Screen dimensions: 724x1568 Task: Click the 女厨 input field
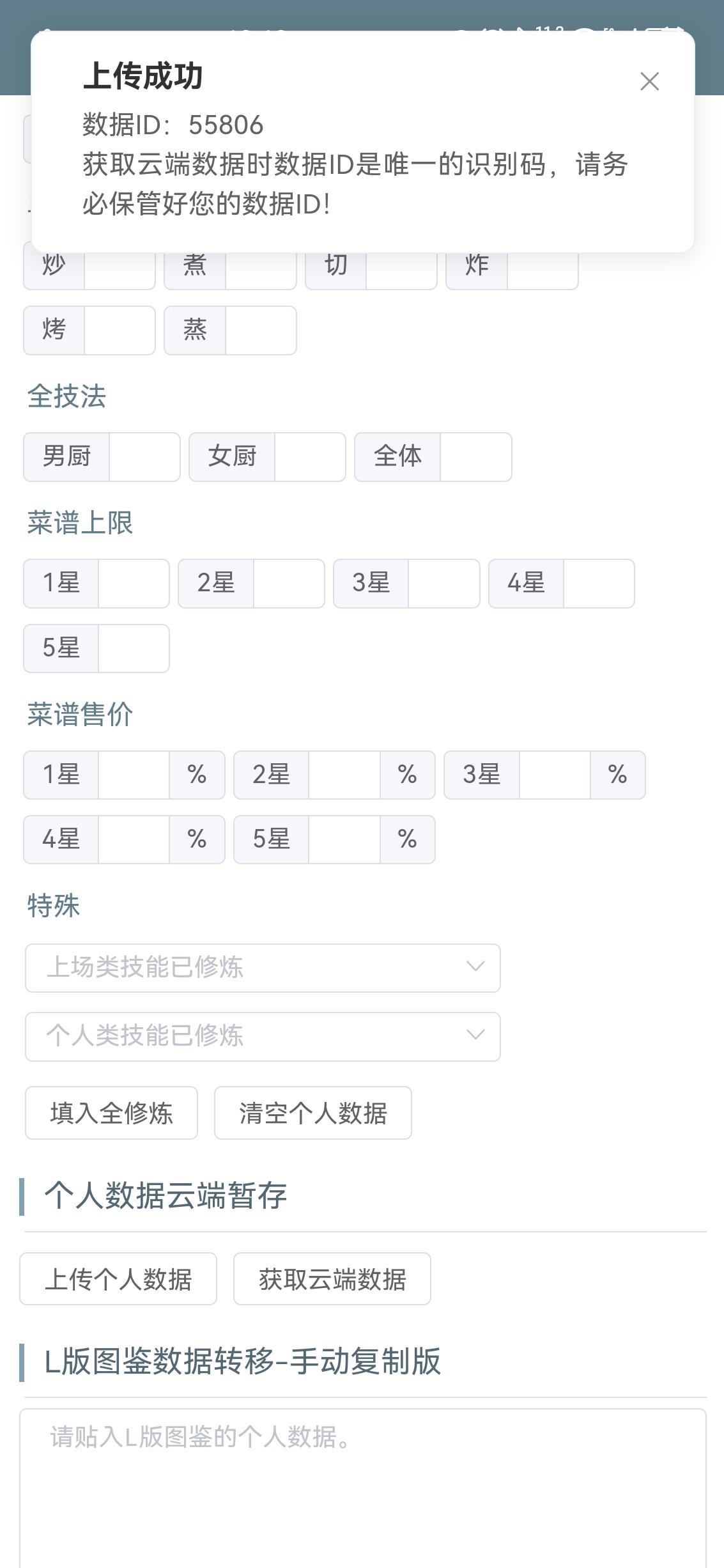pos(310,457)
